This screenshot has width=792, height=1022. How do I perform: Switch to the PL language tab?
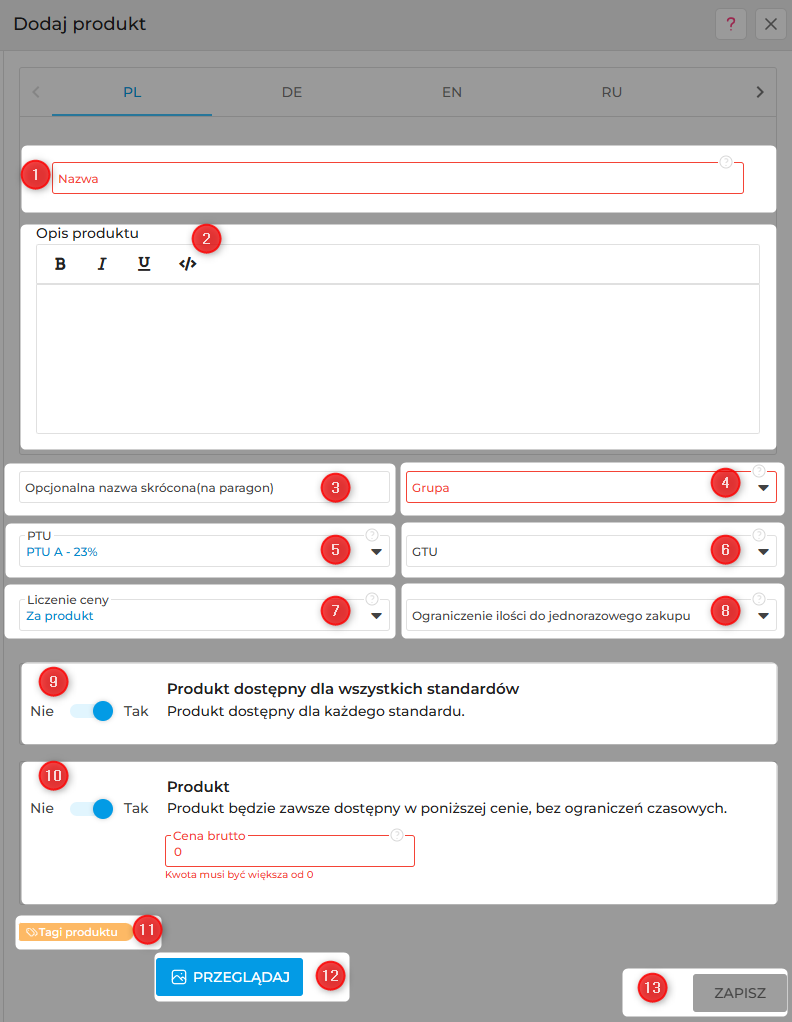(x=132, y=92)
